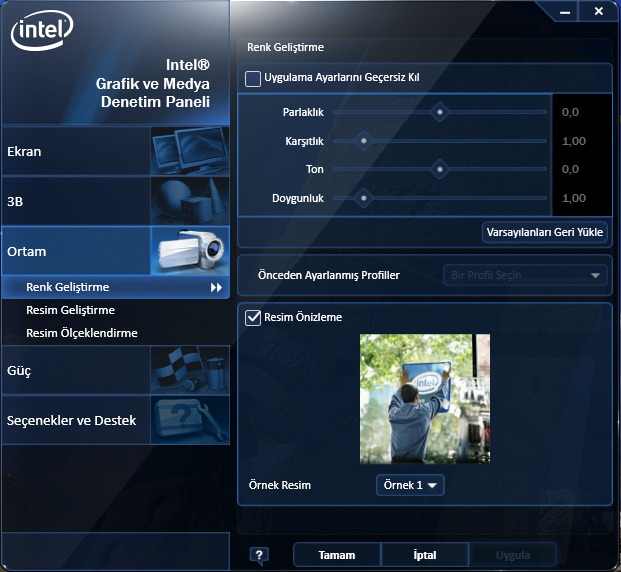621x572 pixels.
Task: Enable Uygulama Ayarlarını Geçersiz Kıl checkbox
Action: pos(253,78)
